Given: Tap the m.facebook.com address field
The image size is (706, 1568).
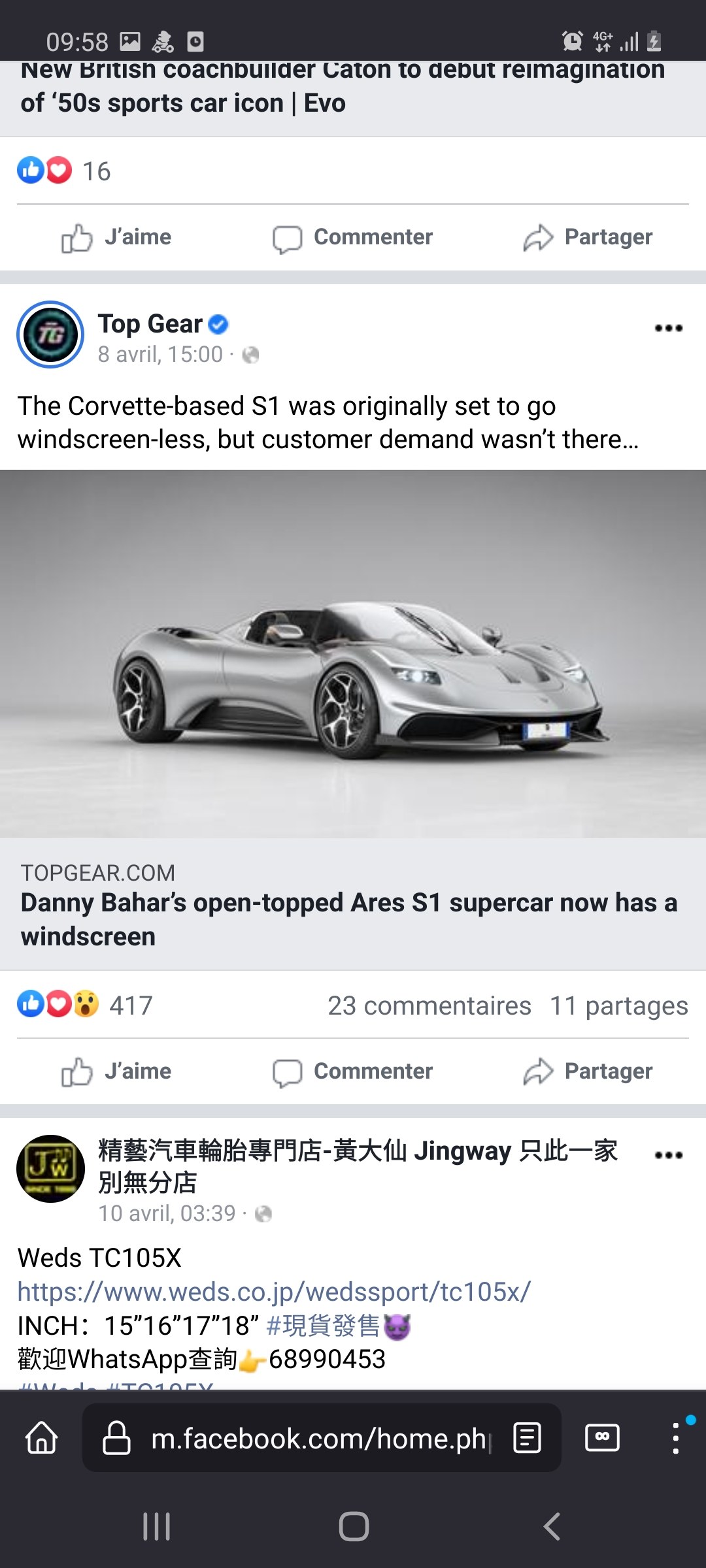Looking at the screenshot, I should pos(322,1438).
